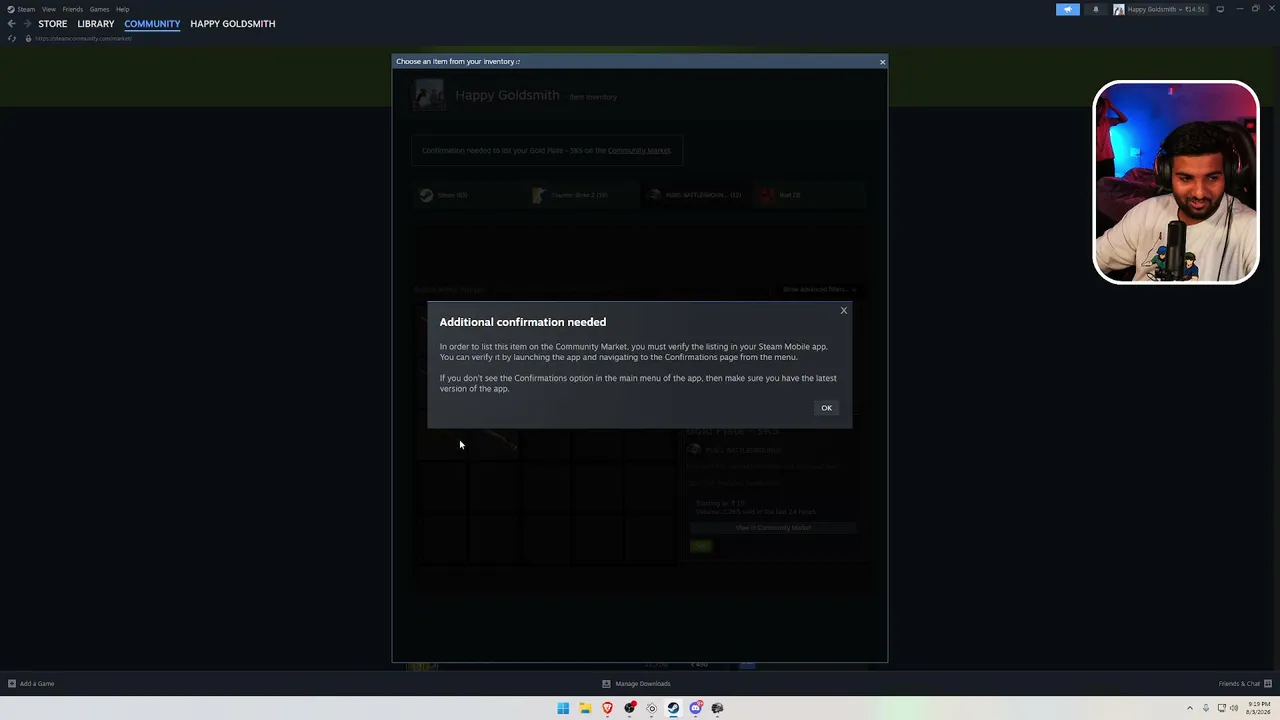1280x720 pixels.
Task: Open the Choose an item from inventory link
Action: (458, 62)
